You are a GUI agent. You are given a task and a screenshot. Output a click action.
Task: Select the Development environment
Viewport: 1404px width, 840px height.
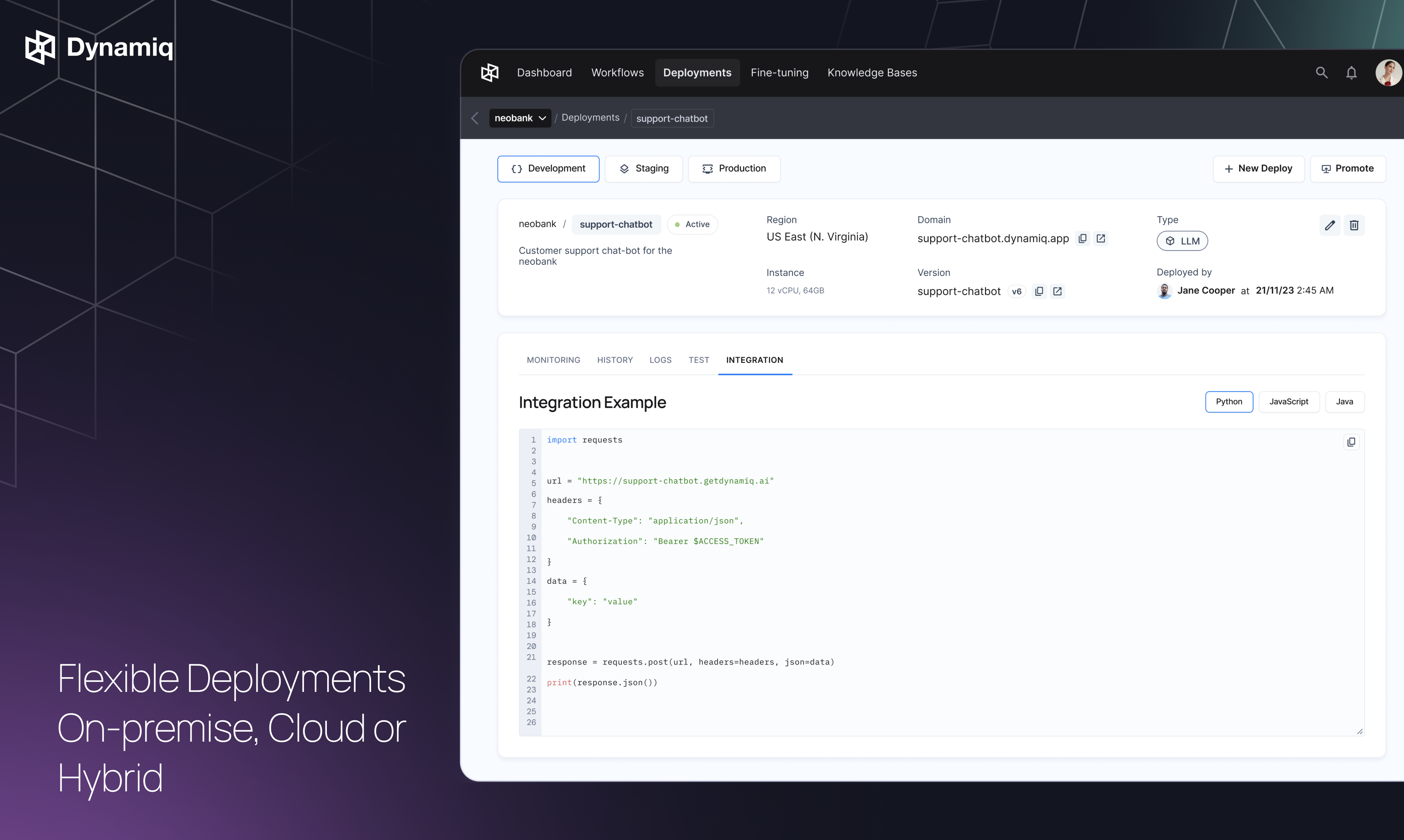[548, 169]
